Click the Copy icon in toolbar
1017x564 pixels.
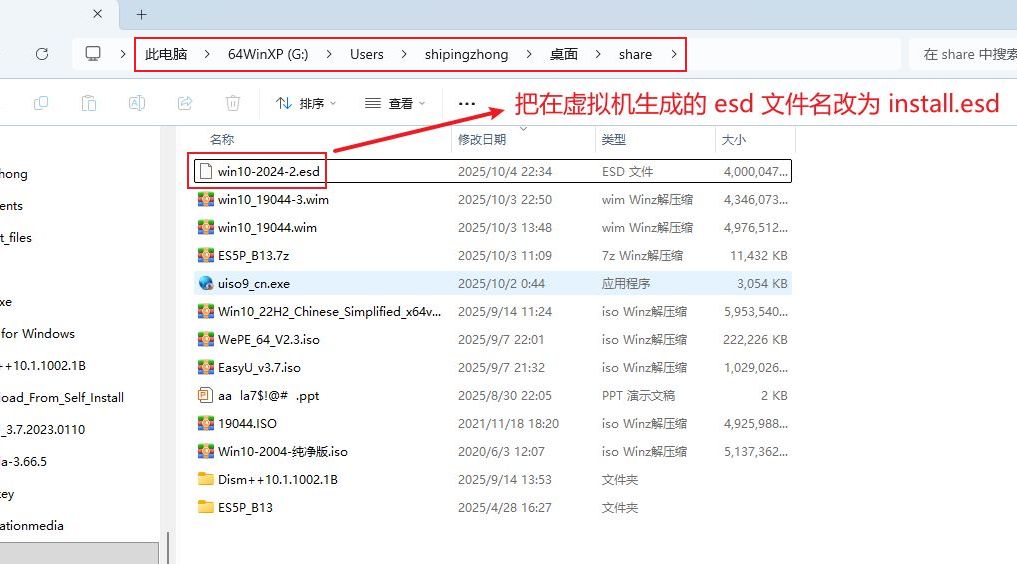coord(41,103)
